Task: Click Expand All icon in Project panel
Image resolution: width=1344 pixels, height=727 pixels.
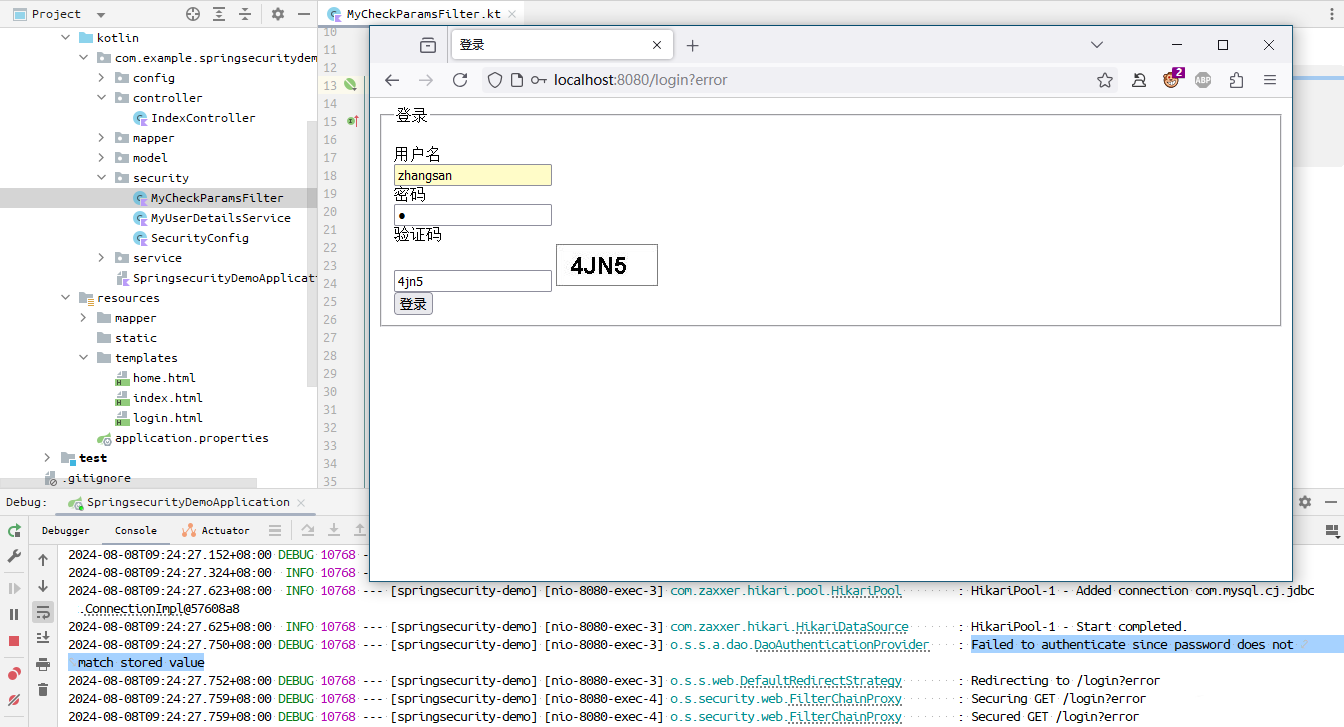Action: pos(219,14)
